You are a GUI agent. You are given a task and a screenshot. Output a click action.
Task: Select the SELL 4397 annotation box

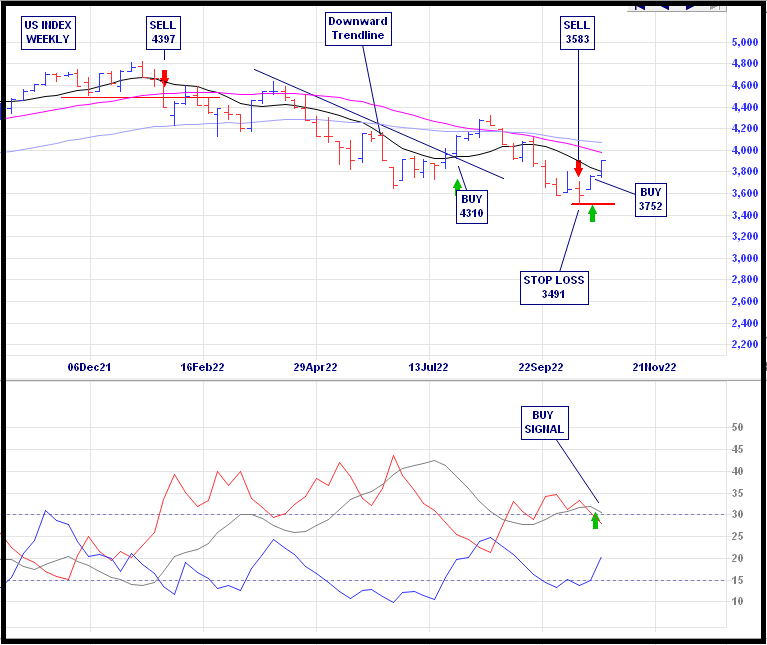163,33
